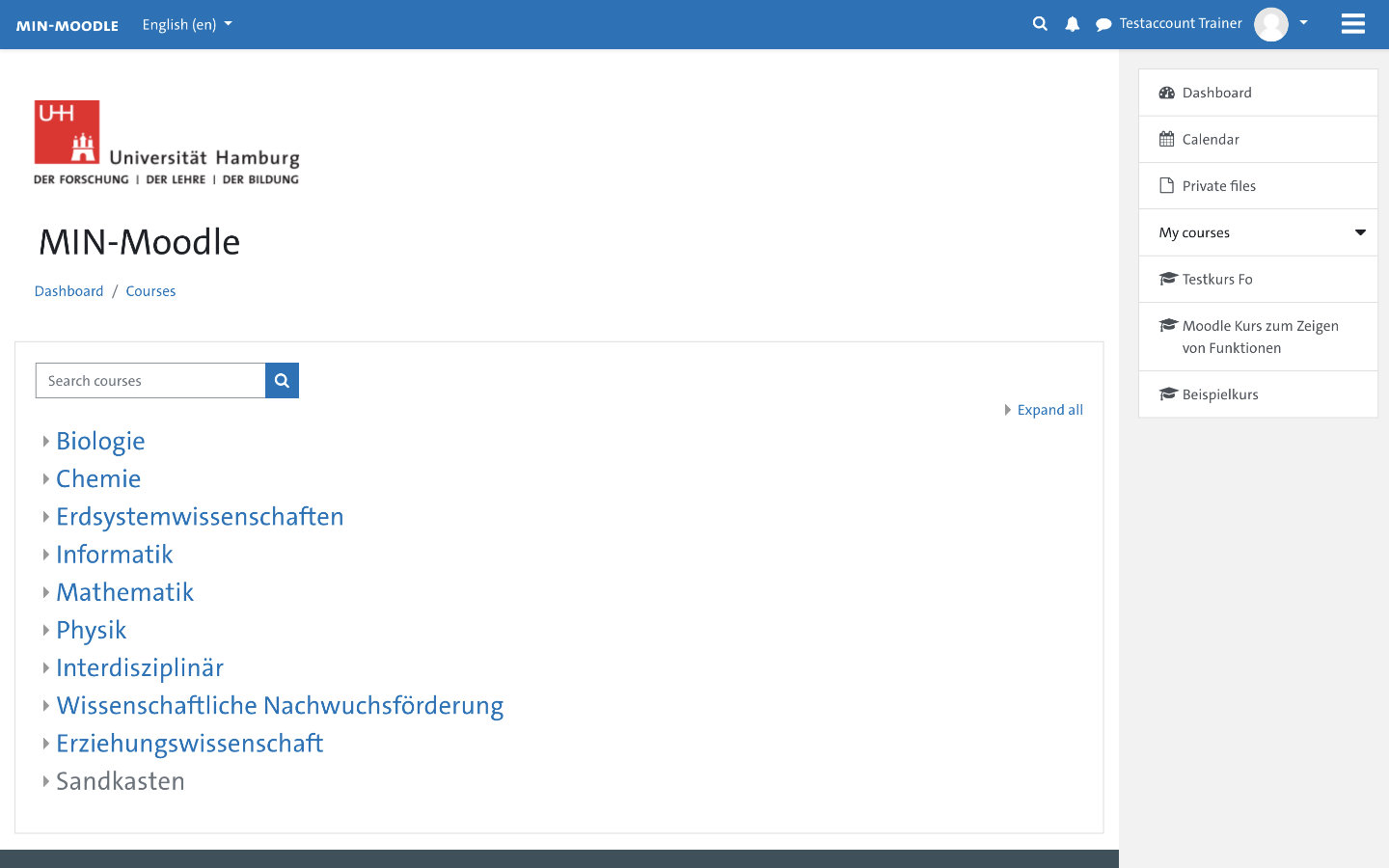Open the Erziehungswissenschaft category link
Viewport: 1389px width, 868px height.
[189, 744]
